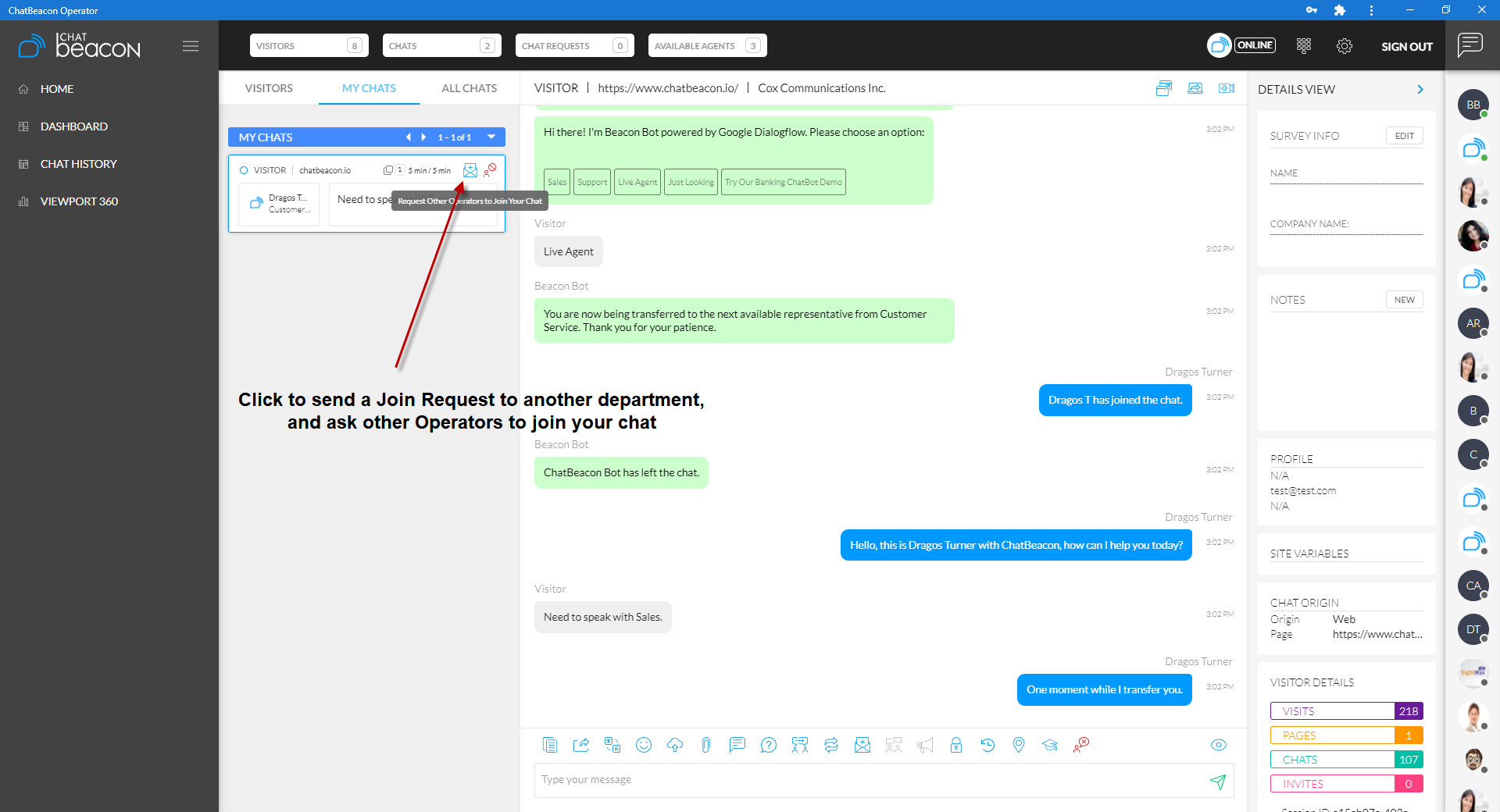Click the Support bot option button
1500x812 pixels.
click(592, 182)
